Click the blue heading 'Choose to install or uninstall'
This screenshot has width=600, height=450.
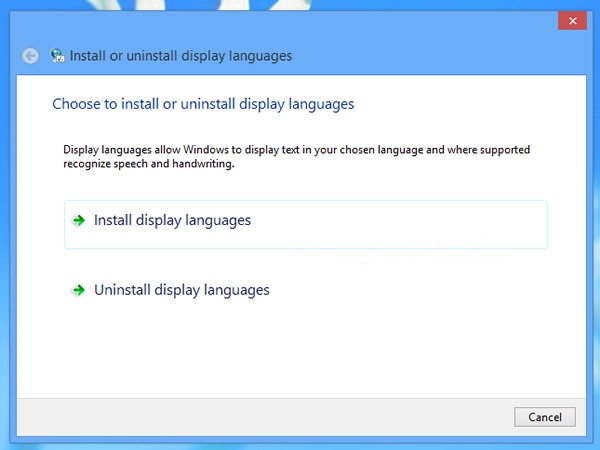pyautogui.click(x=203, y=103)
